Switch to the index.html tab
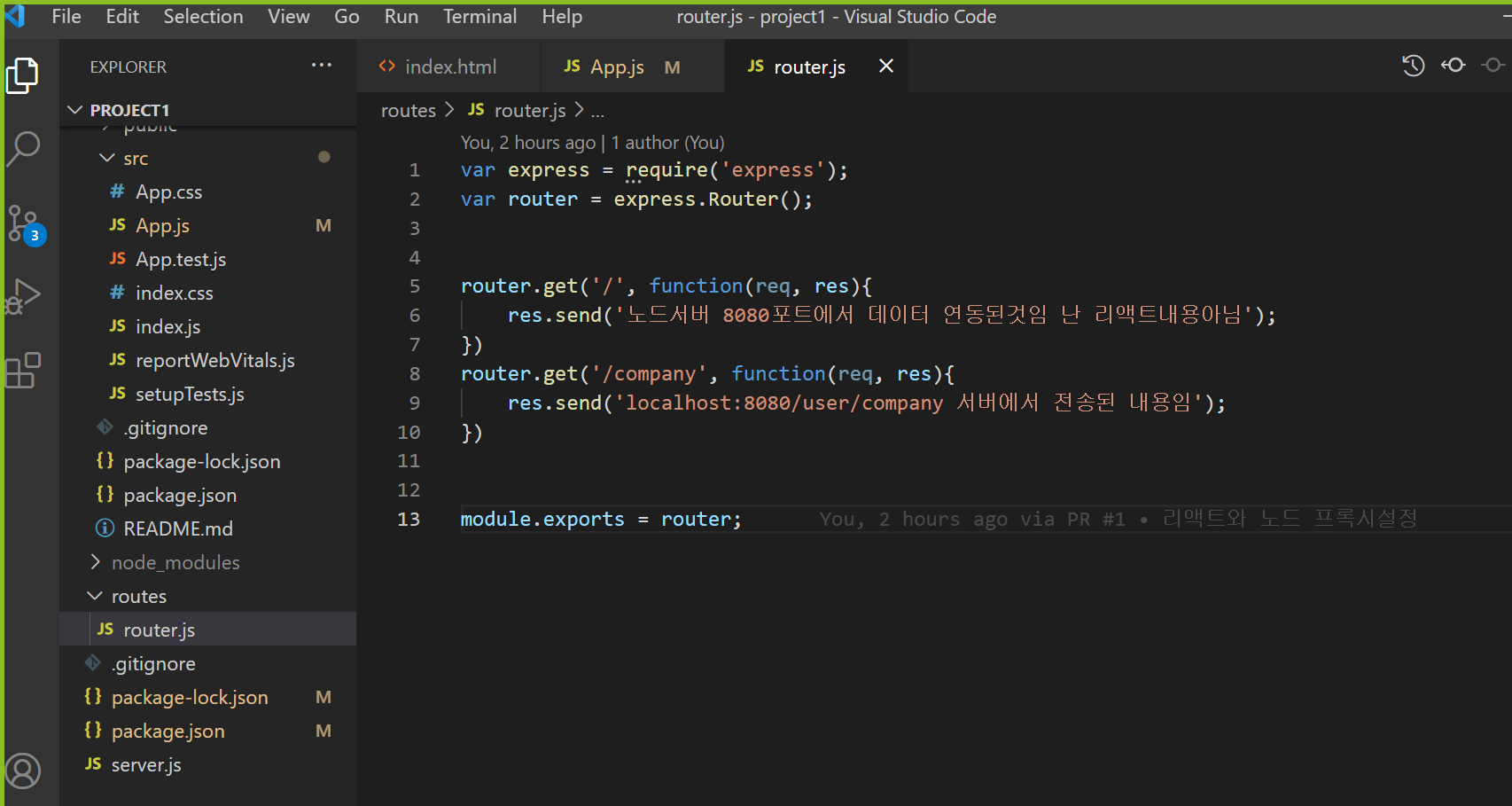The image size is (1512, 806). [x=450, y=66]
